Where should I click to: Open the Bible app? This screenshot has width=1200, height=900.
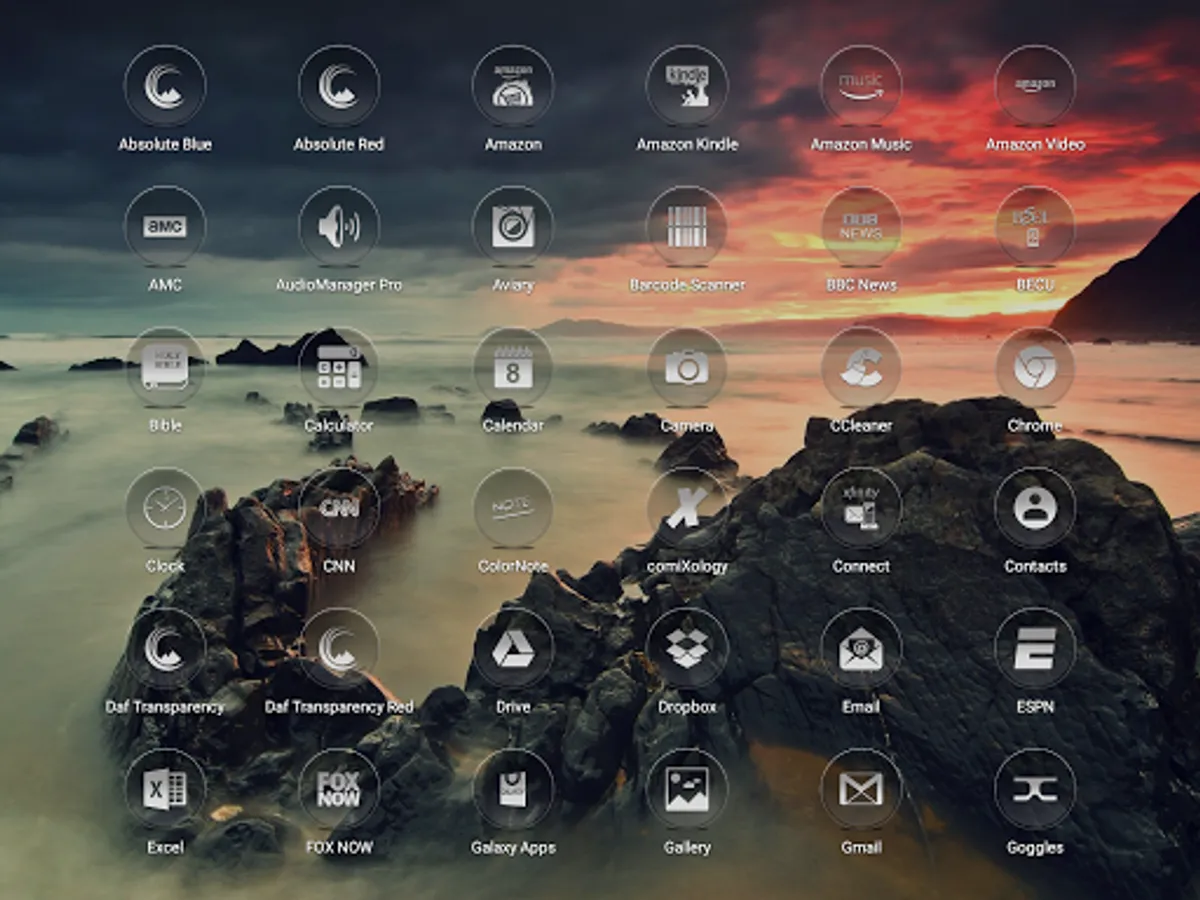165,368
